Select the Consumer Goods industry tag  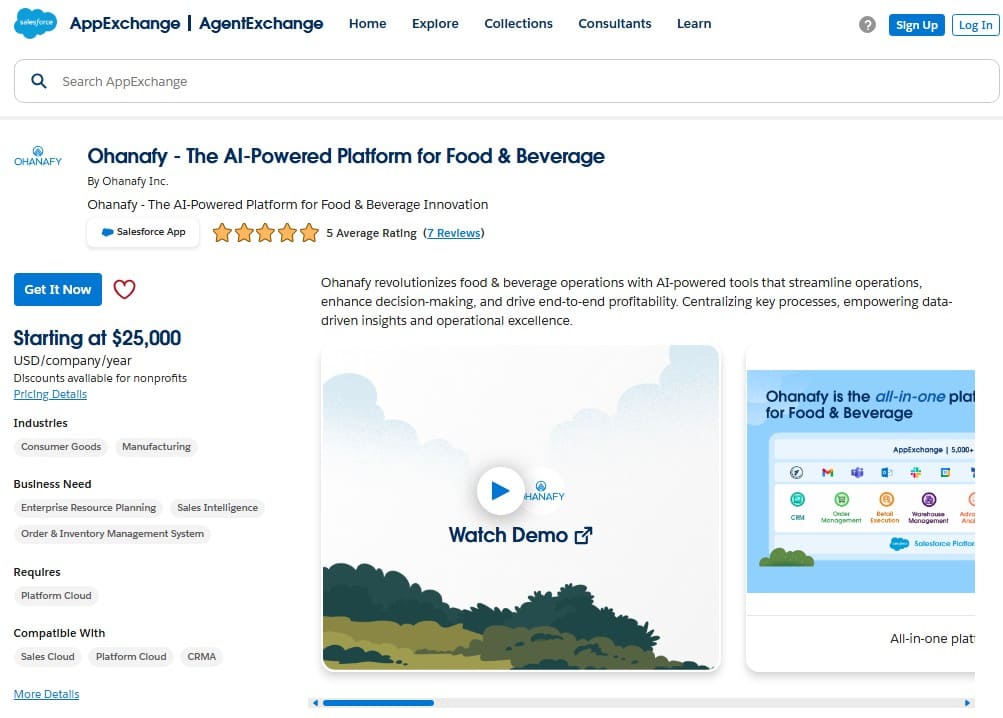pyautogui.click(x=61, y=447)
